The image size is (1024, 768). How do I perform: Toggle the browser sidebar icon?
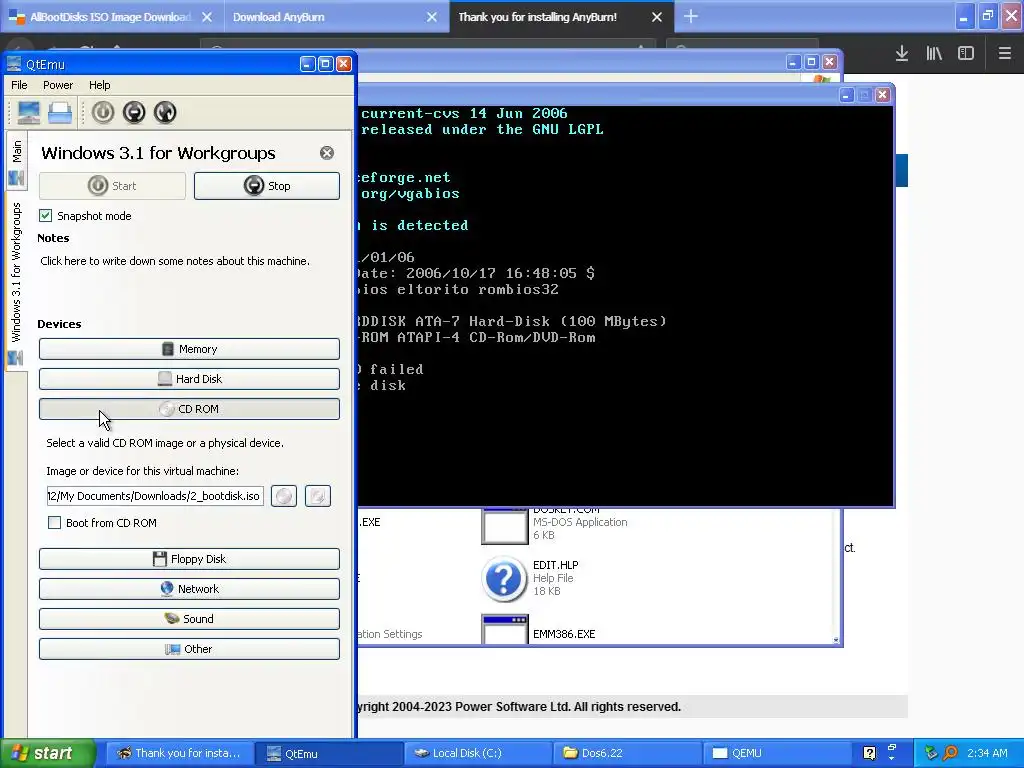[966, 54]
